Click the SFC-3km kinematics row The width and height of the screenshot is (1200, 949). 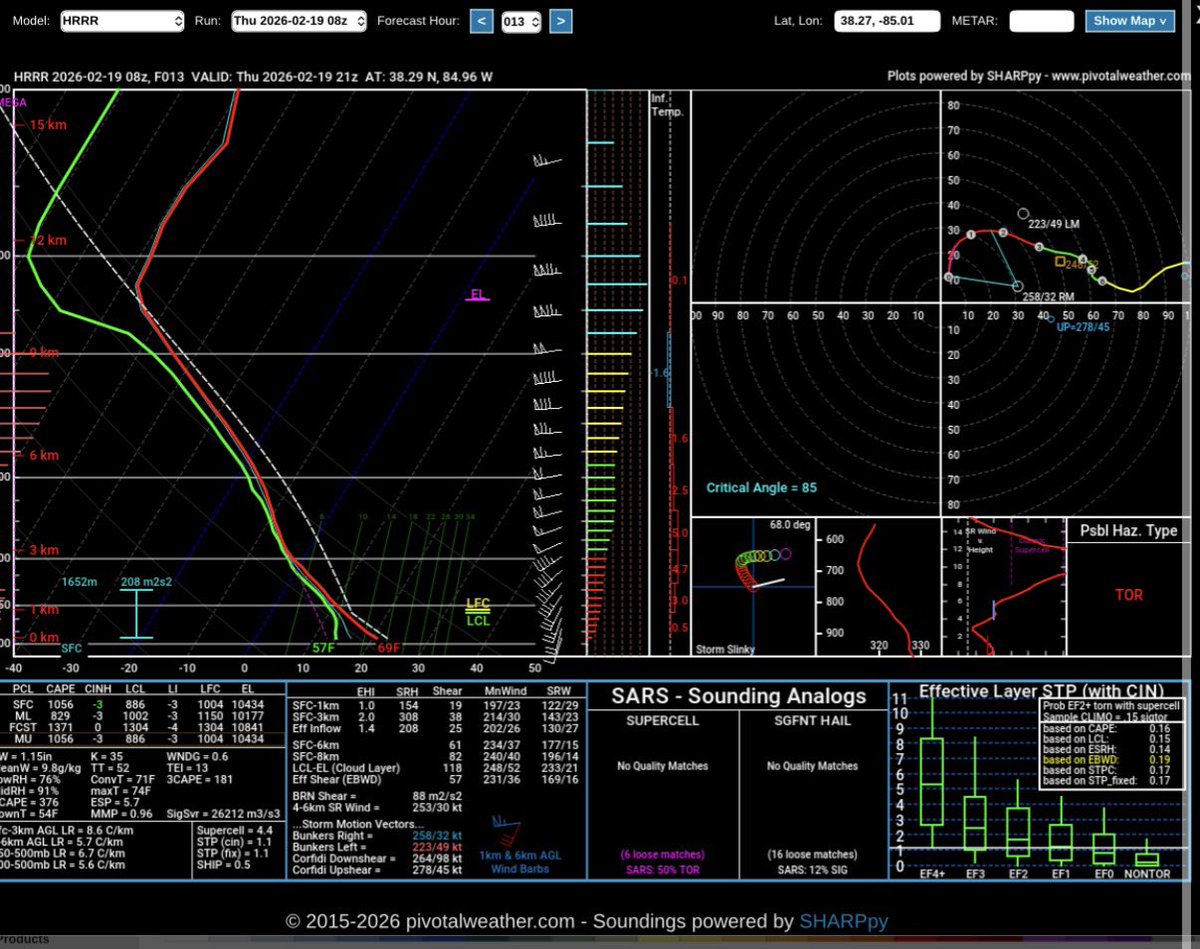coord(432,716)
